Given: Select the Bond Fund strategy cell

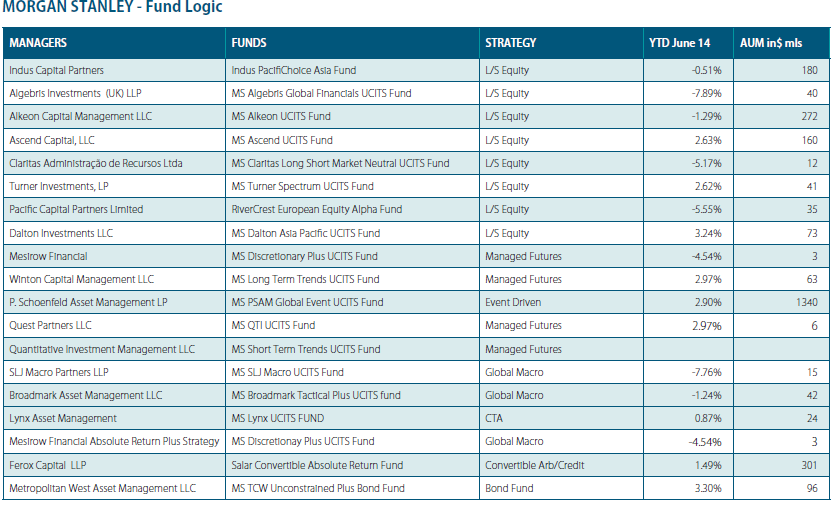Looking at the screenshot, I should point(509,488).
